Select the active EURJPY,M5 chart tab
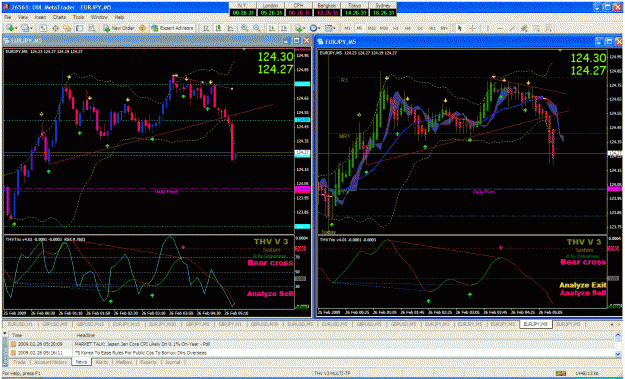 [x=536, y=324]
